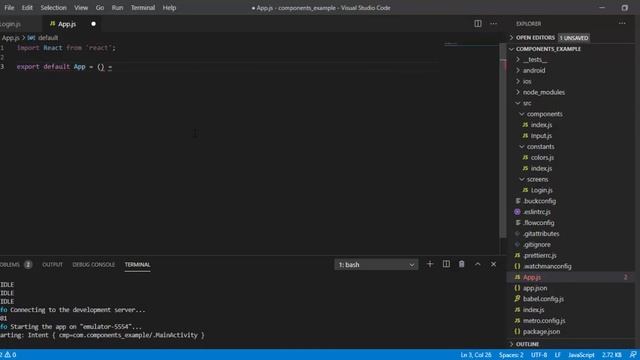
Task: Open Explorer panel more actions ellipsis
Action: [622, 24]
